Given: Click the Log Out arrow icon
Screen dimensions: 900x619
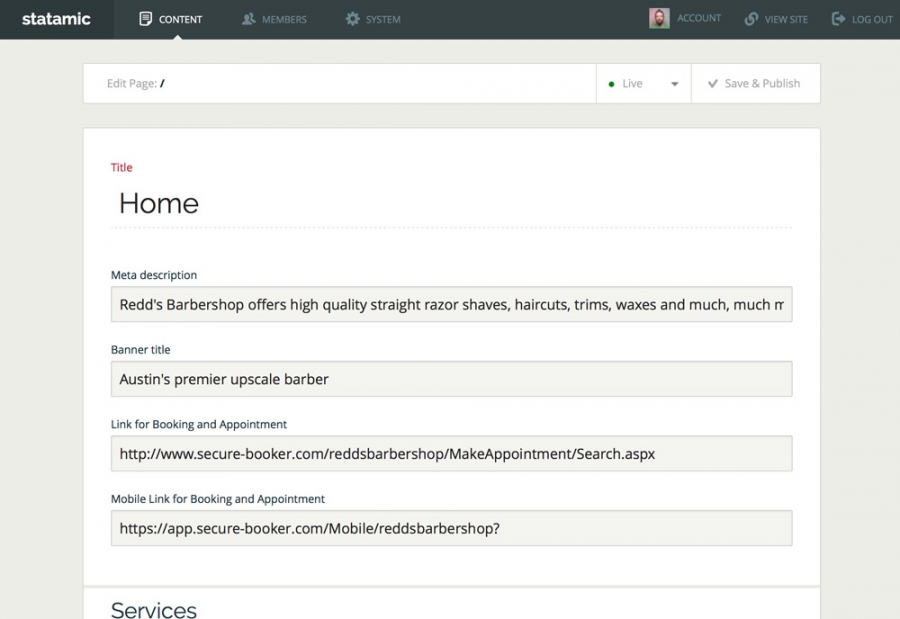Looking at the screenshot, I should coord(839,19).
